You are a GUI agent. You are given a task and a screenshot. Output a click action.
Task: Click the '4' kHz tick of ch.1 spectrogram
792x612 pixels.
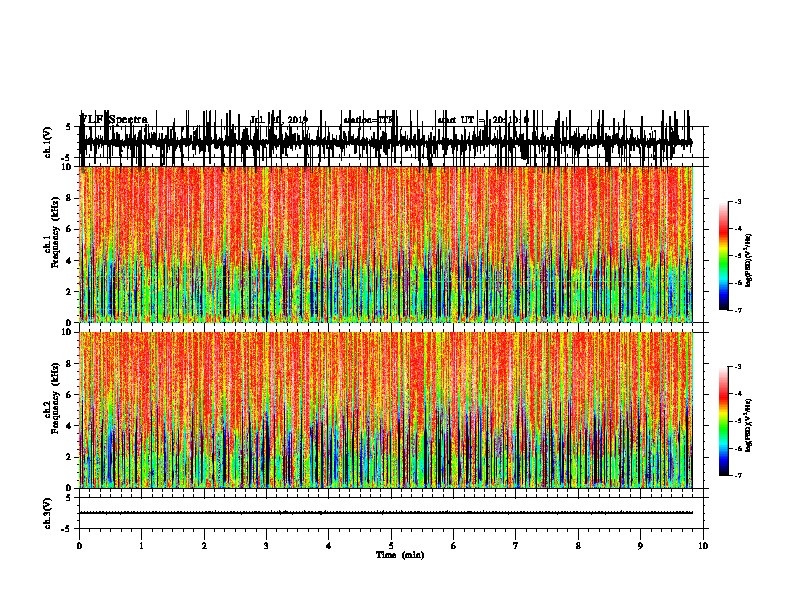tap(69, 261)
